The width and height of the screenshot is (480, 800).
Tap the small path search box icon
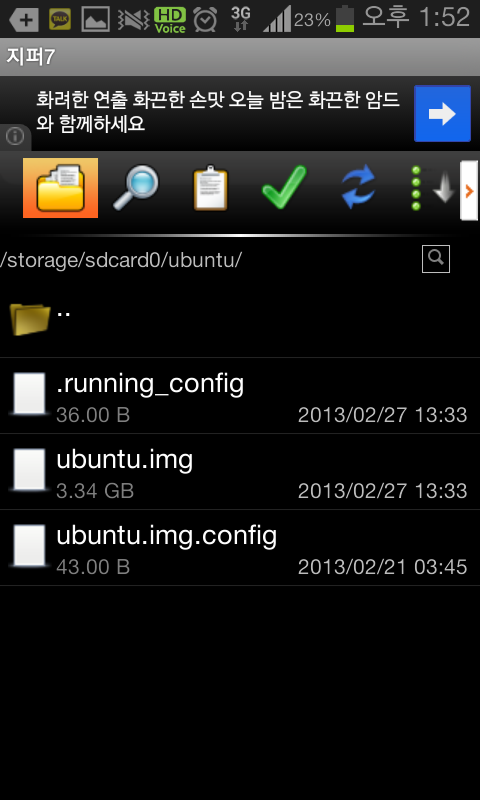tap(436, 259)
